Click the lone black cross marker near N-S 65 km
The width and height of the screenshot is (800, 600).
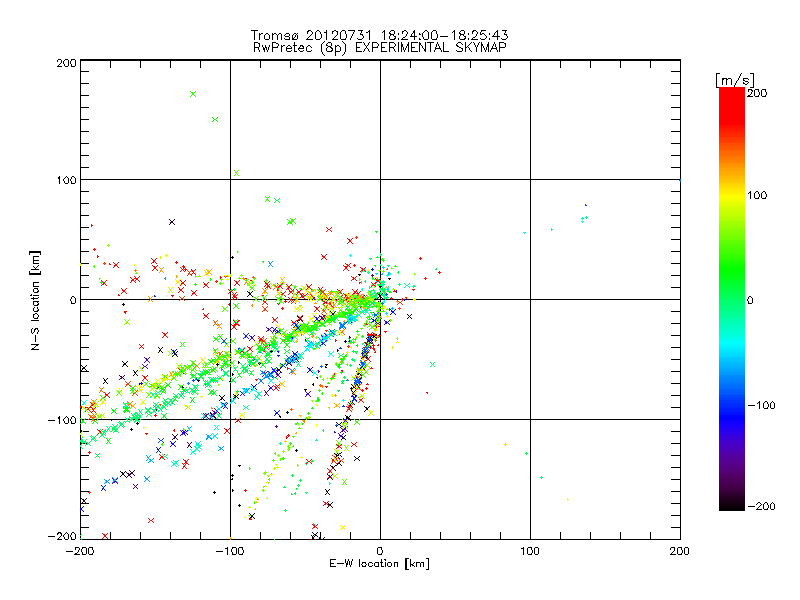point(172,222)
